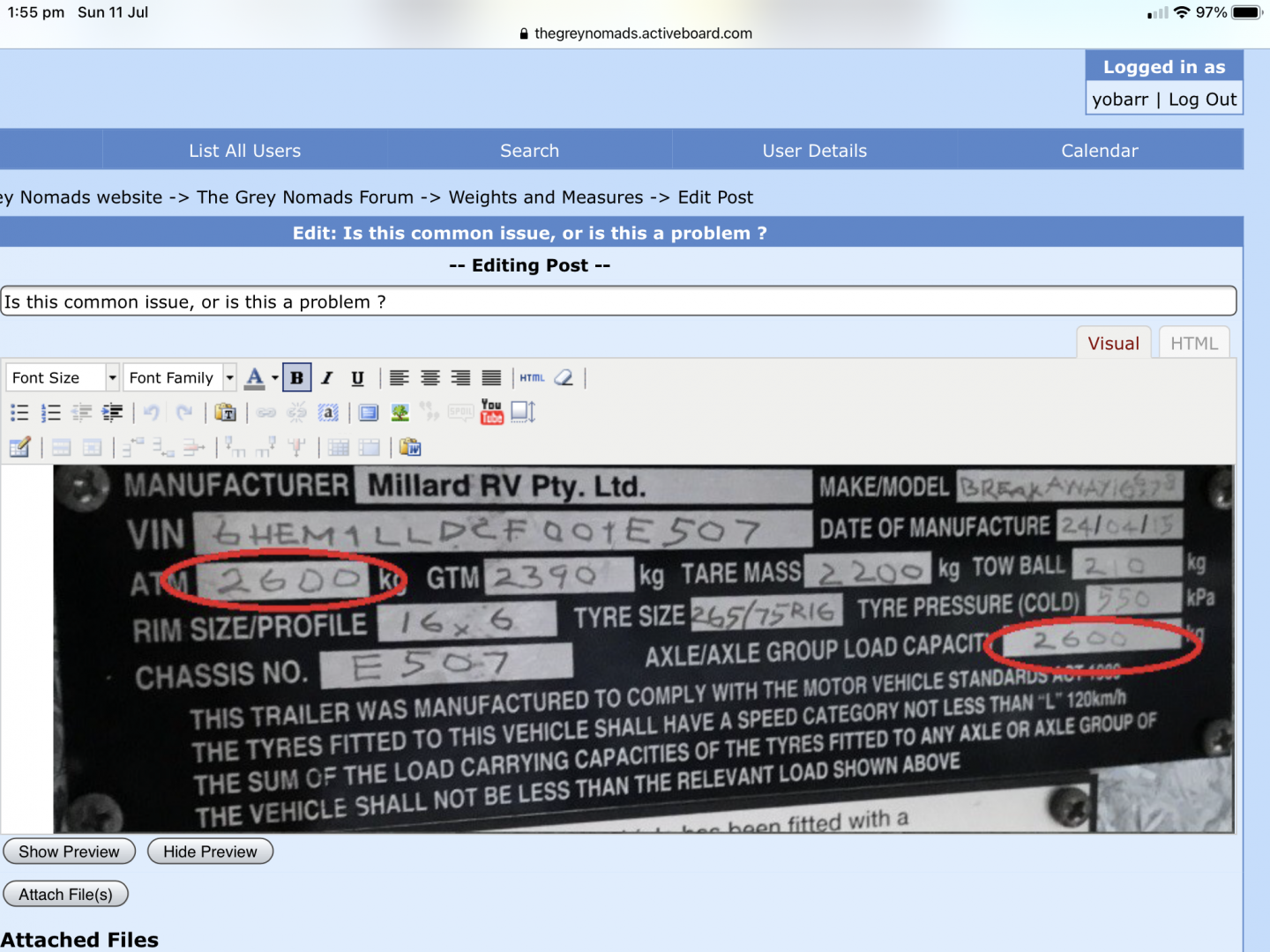Select the compliance plate image in editor
1270x952 pixels.
pyautogui.click(x=644, y=649)
